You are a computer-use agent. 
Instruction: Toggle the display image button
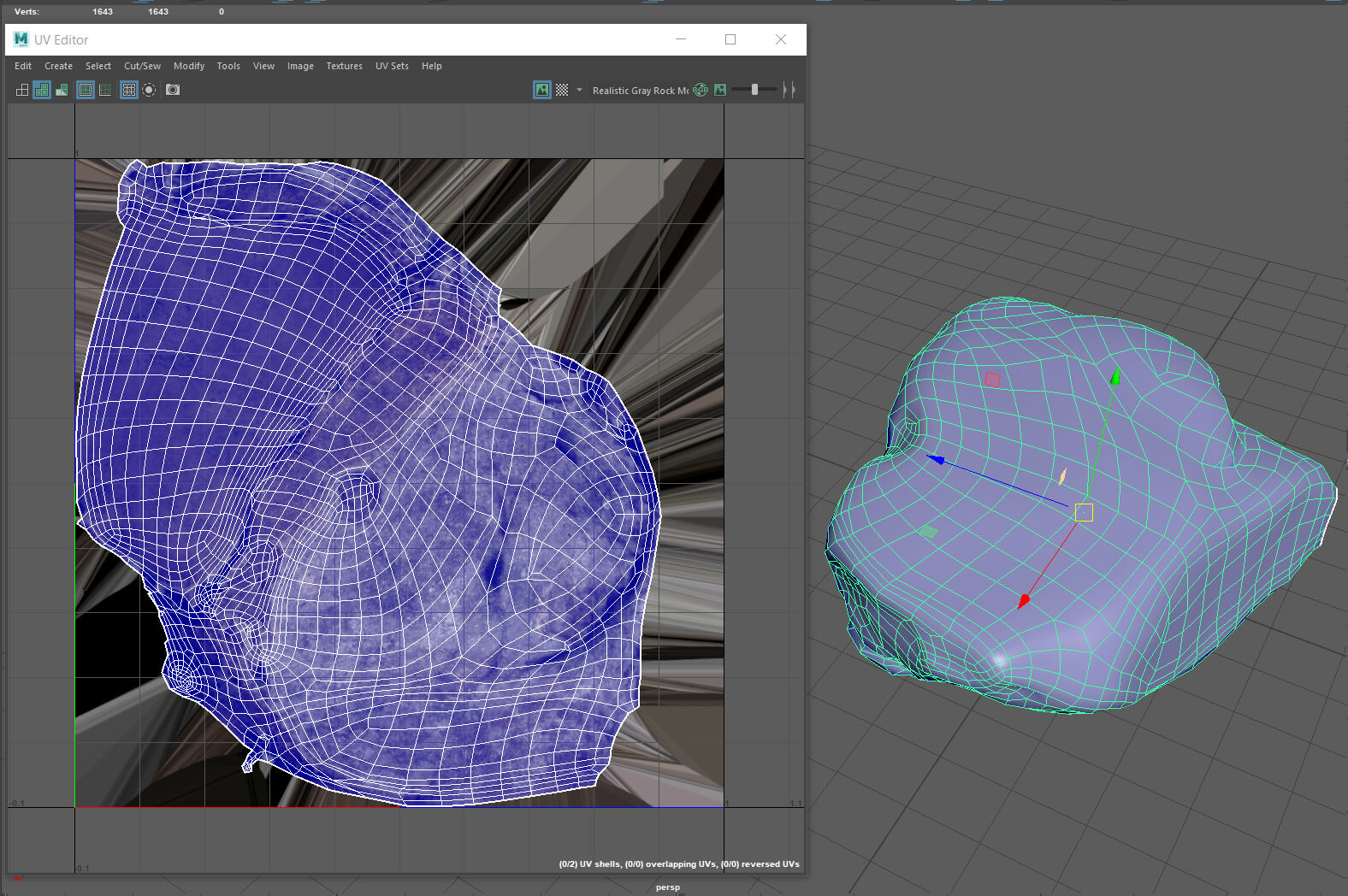[x=542, y=90]
